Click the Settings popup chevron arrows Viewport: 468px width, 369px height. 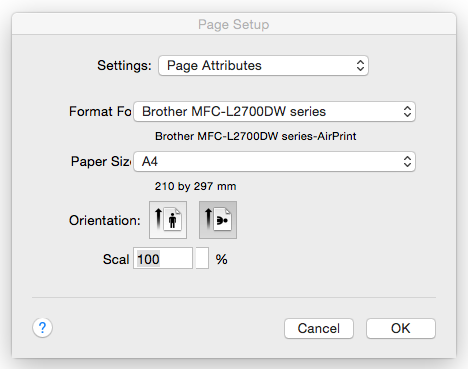[x=360, y=66]
